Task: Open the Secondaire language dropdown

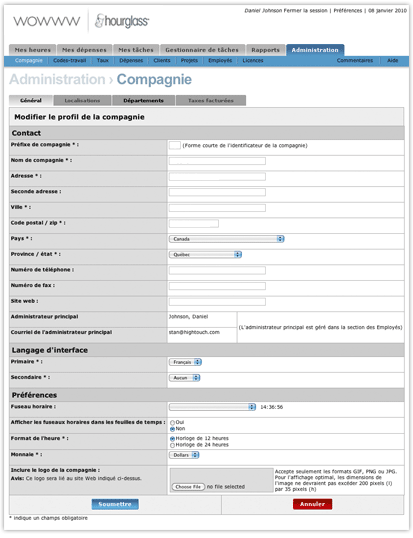Action: tap(185, 378)
